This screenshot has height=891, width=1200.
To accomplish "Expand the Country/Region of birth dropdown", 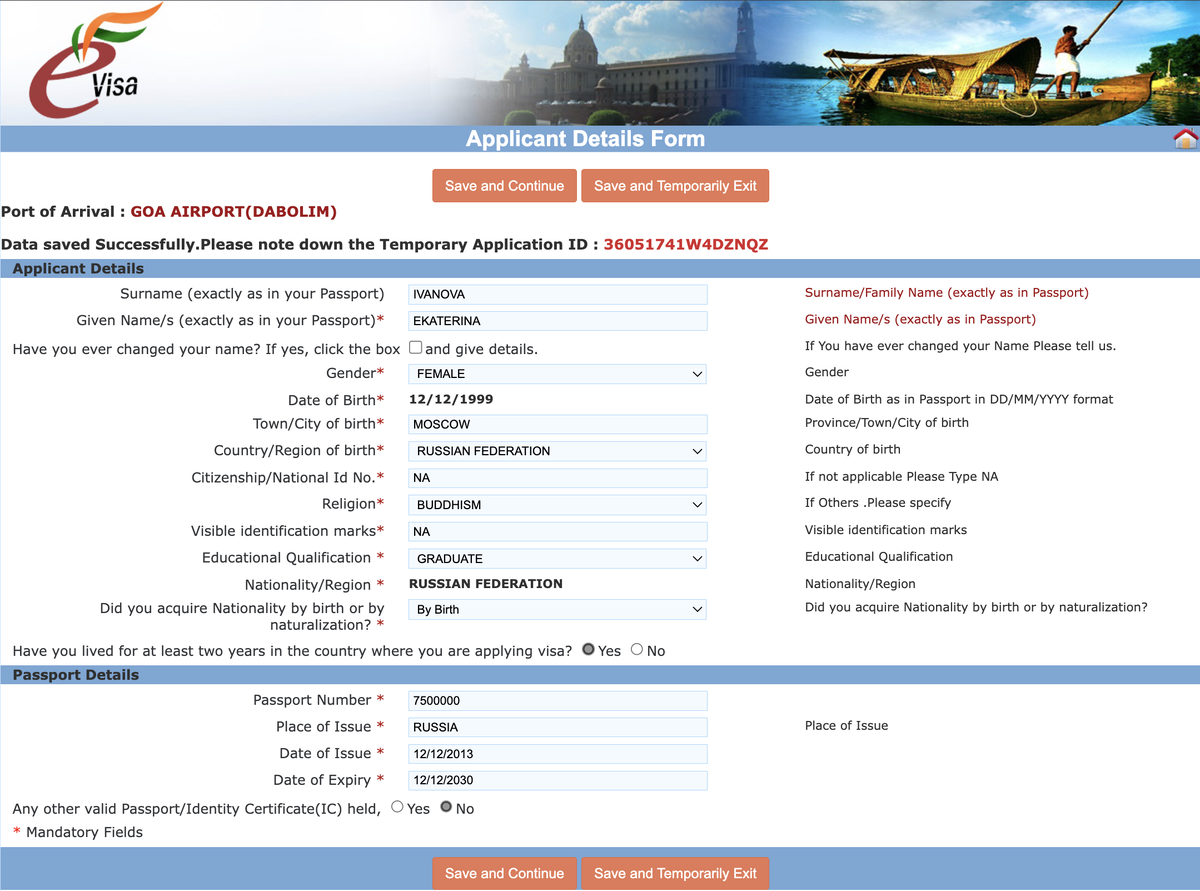I will point(557,451).
